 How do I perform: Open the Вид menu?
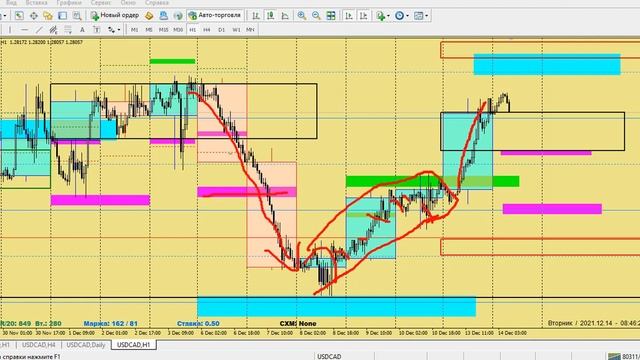click(x=11, y=2)
